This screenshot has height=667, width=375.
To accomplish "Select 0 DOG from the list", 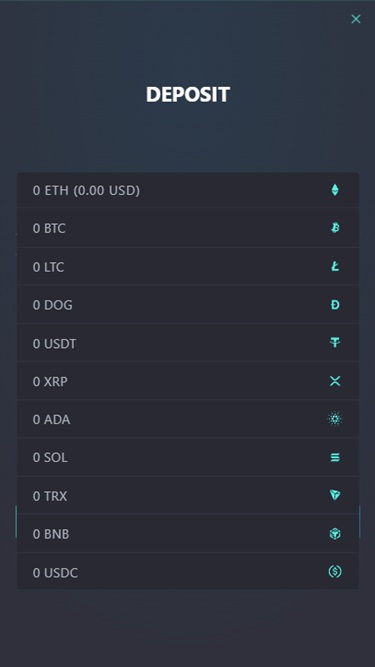I will (x=188, y=305).
